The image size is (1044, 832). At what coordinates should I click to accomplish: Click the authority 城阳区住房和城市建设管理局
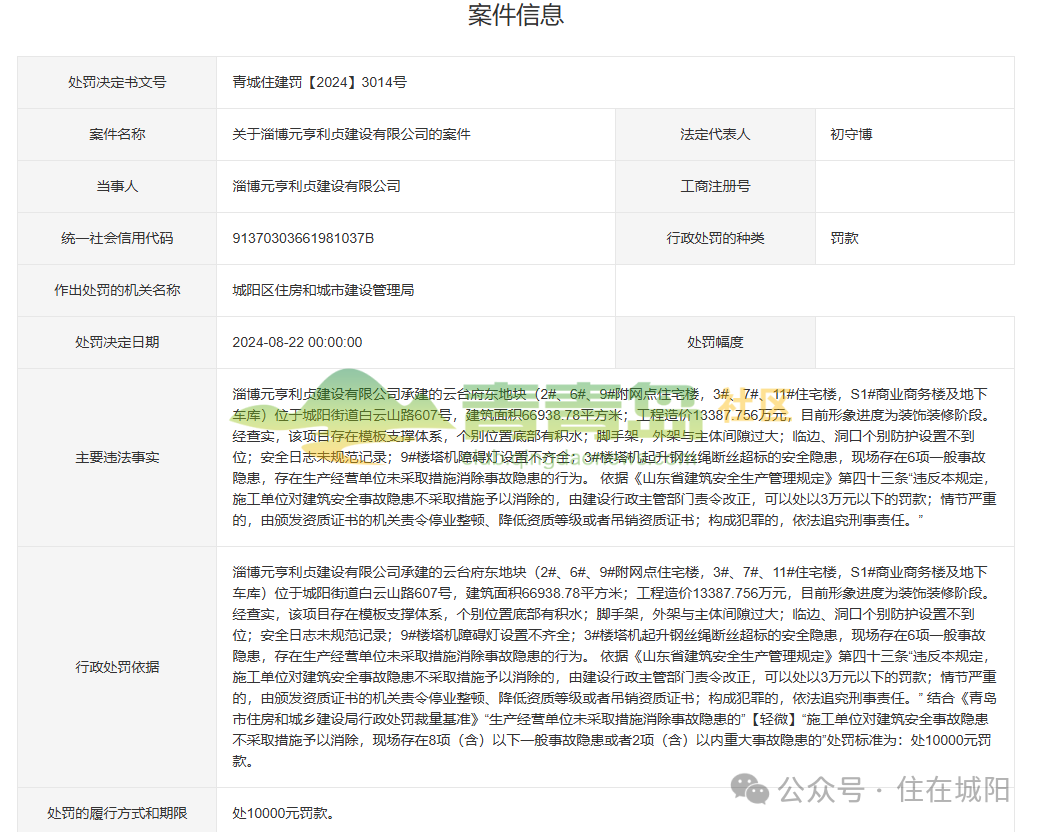coord(323,290)
